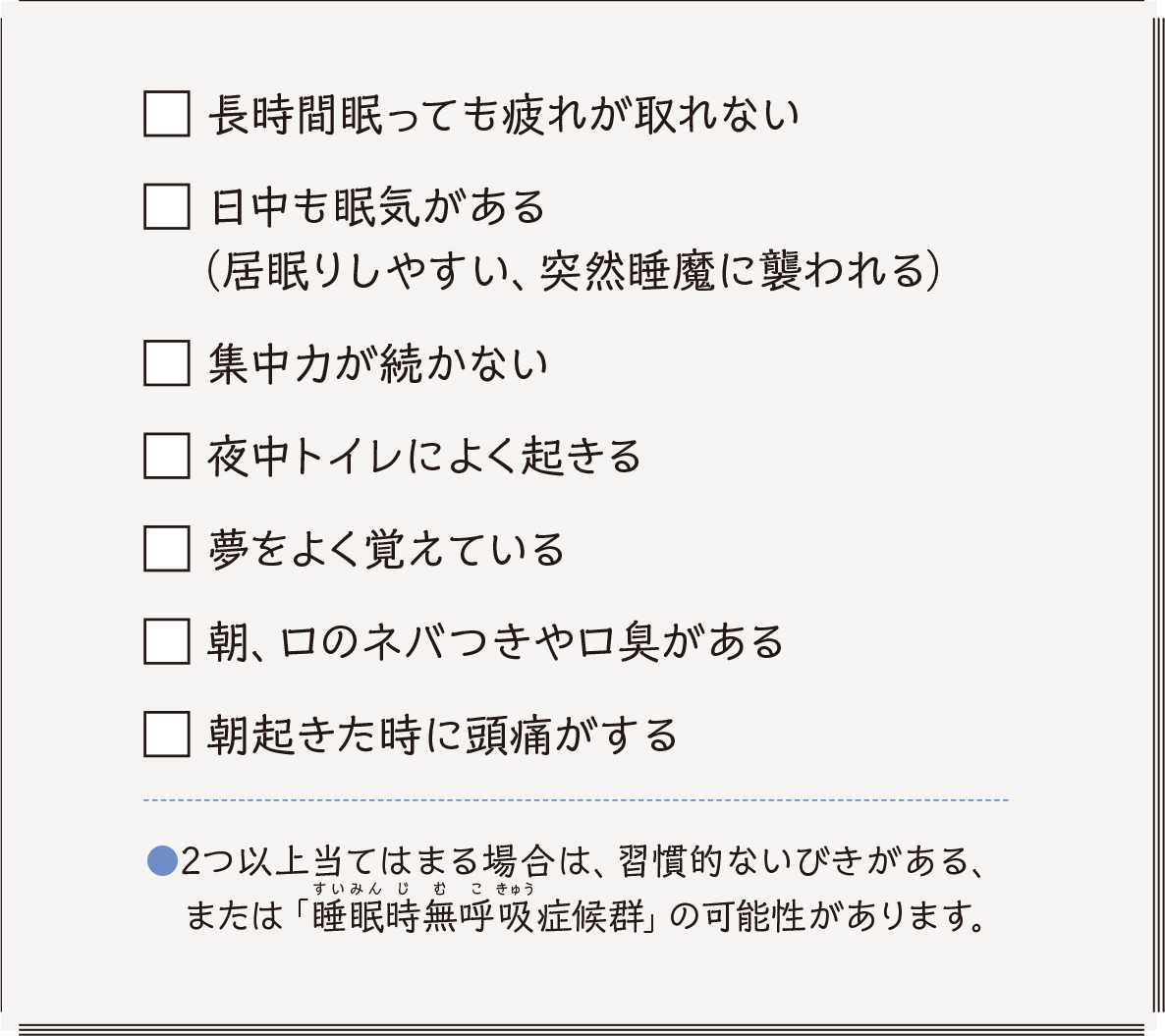Tick the 日中も眠気がある checkbox
This screenshot has width=1165, height=1036.
click(167, 206)
